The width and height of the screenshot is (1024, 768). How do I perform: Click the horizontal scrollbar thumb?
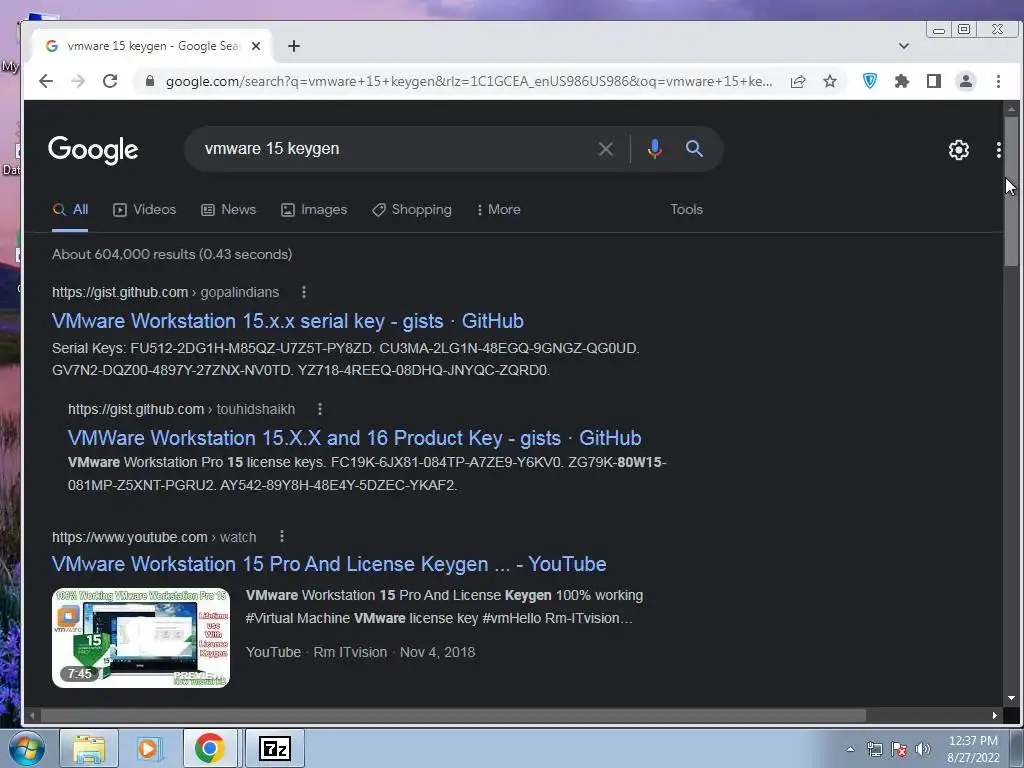tap(454, 715)
